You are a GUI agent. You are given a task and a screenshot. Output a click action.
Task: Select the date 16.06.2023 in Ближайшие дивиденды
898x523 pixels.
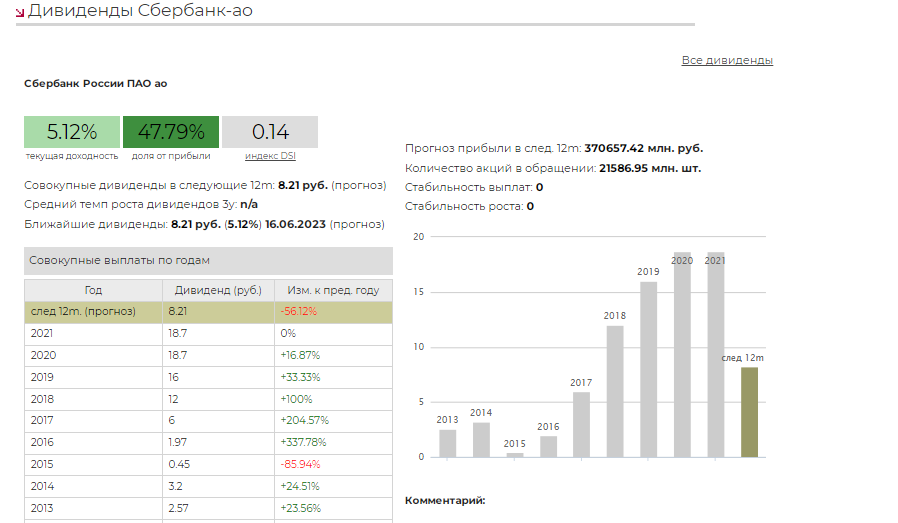[295, 225]
